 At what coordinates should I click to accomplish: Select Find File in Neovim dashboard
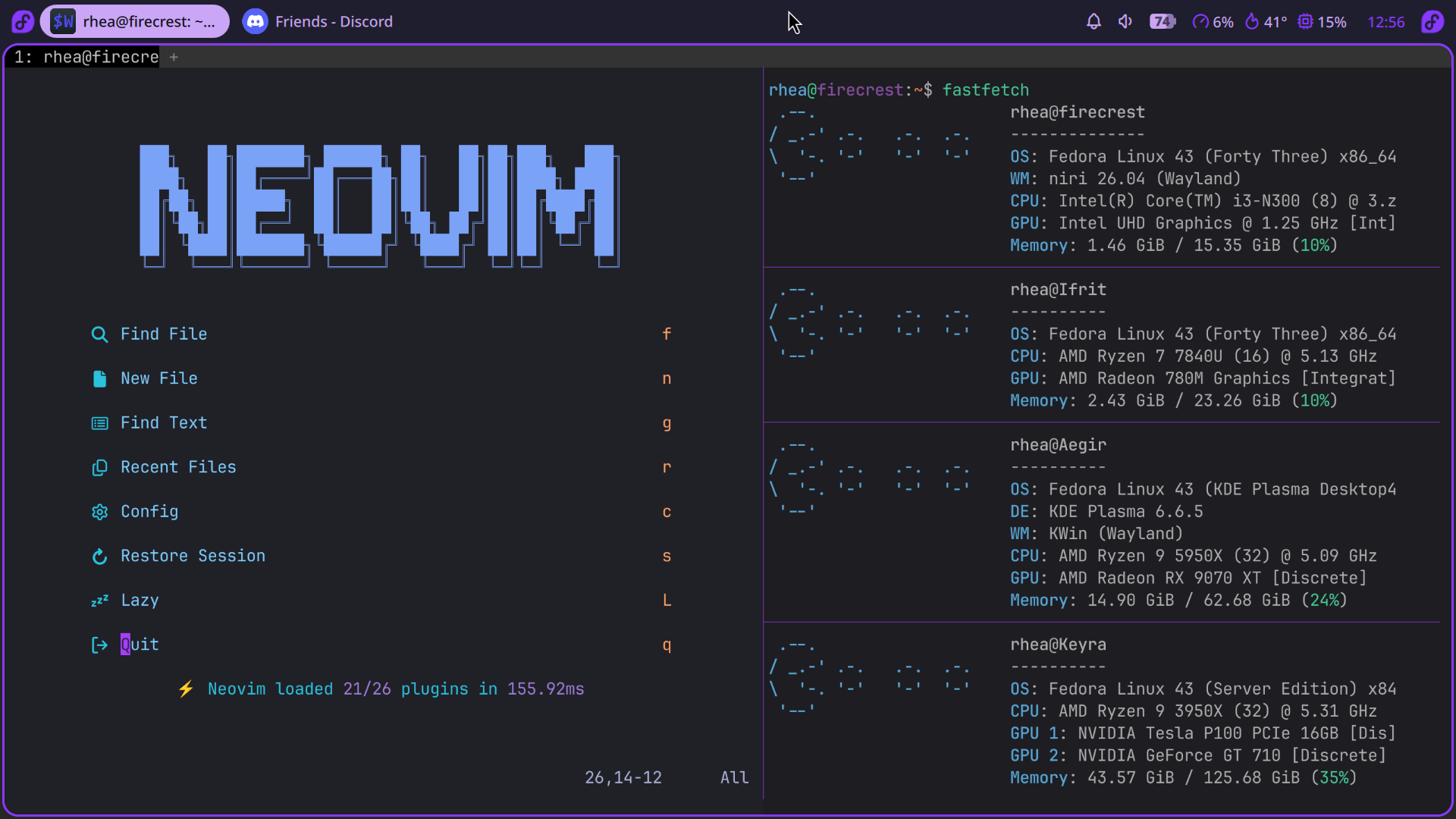pyautogui.click(x=164, y=334)
